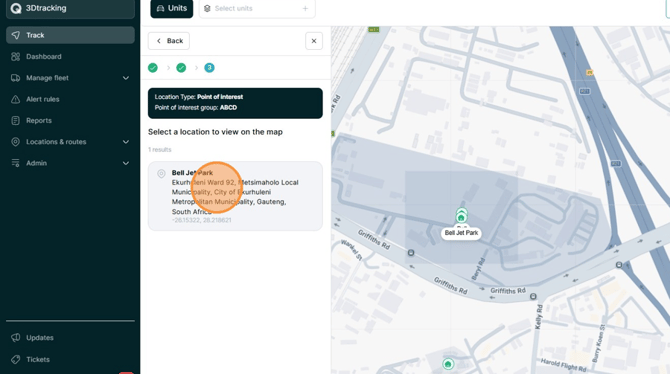The width and height of the screenshot is (670, 374).
Task: Click the Admin settings icon
Action: coord(15,163)
